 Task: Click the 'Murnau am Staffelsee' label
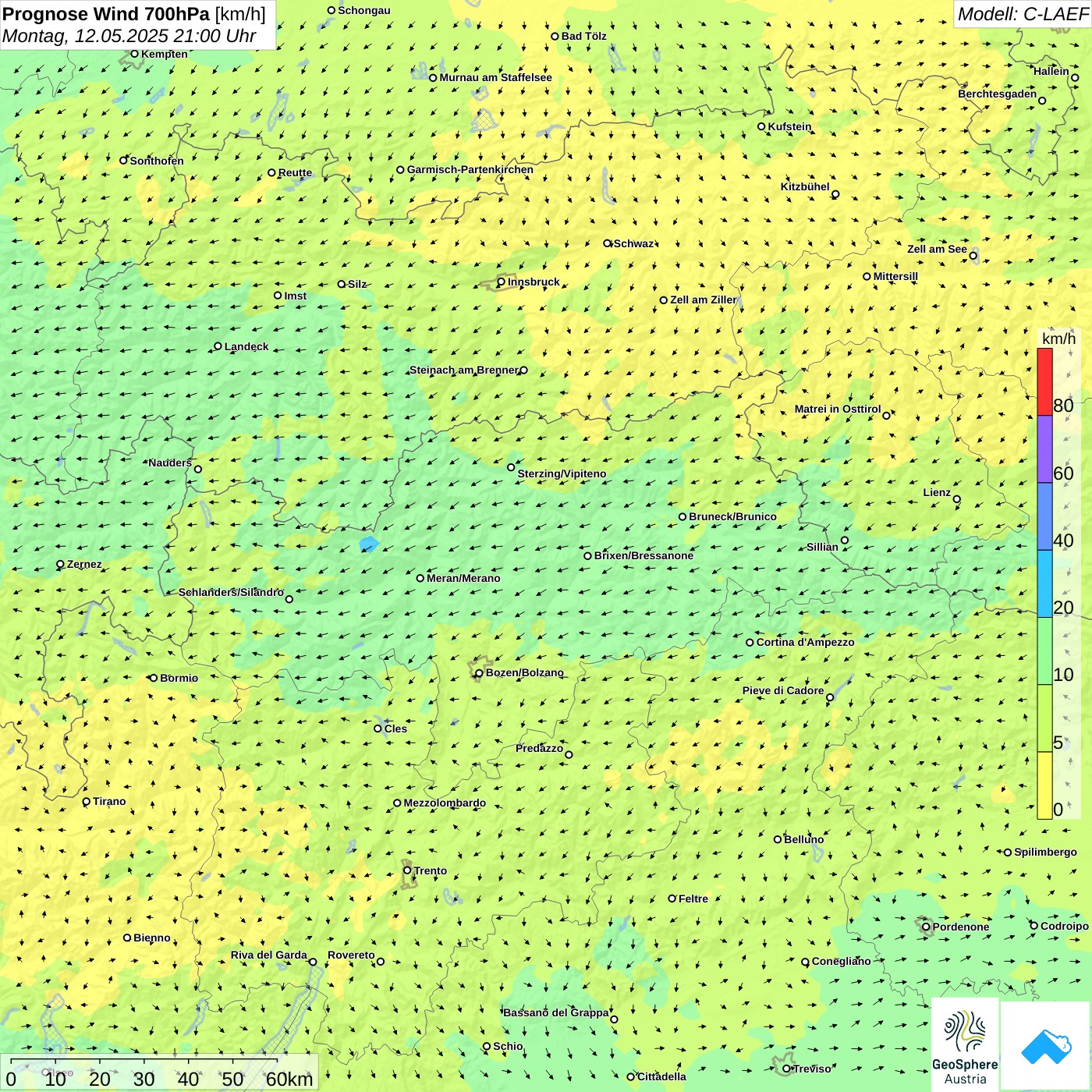(x=496, y=77)
